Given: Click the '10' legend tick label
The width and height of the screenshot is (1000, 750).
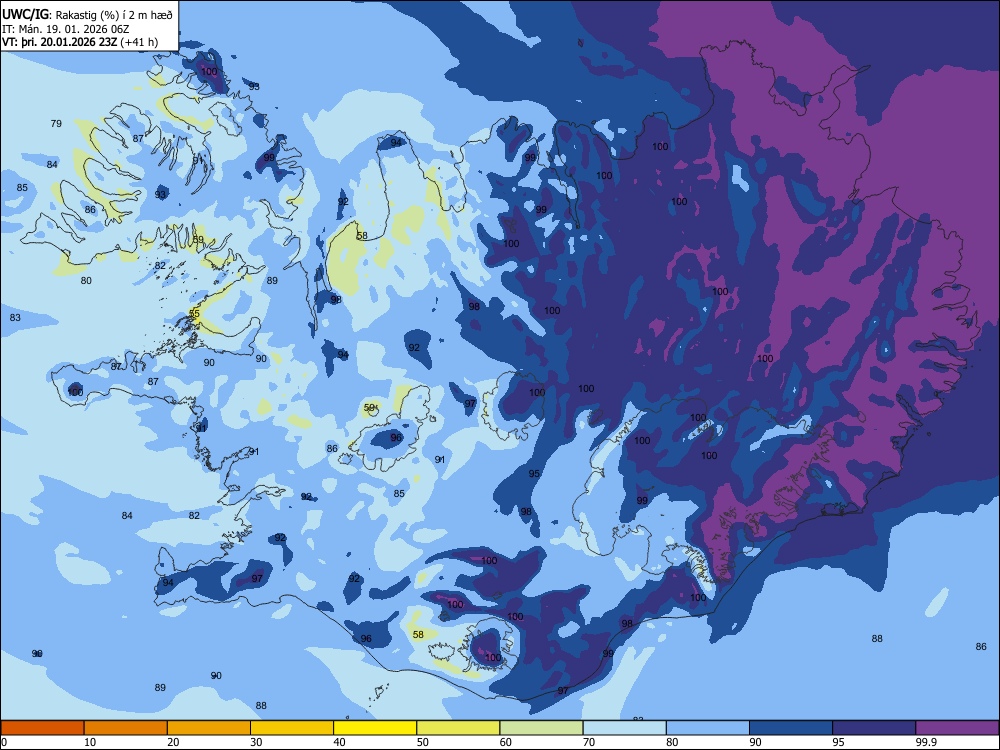Looking at the screenshot, I should click(90, 742).
